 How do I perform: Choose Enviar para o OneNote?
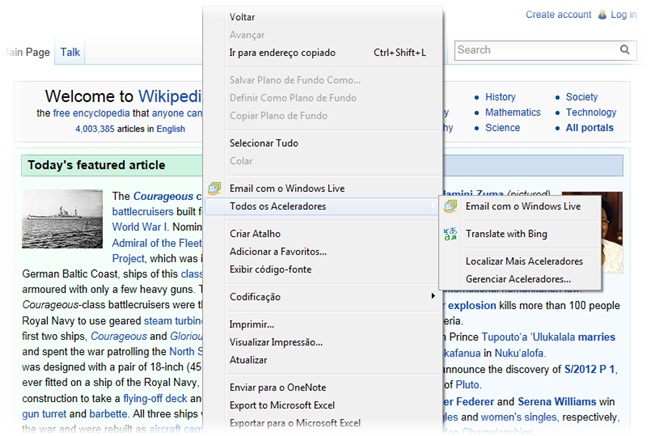click(x=278, y=388)
